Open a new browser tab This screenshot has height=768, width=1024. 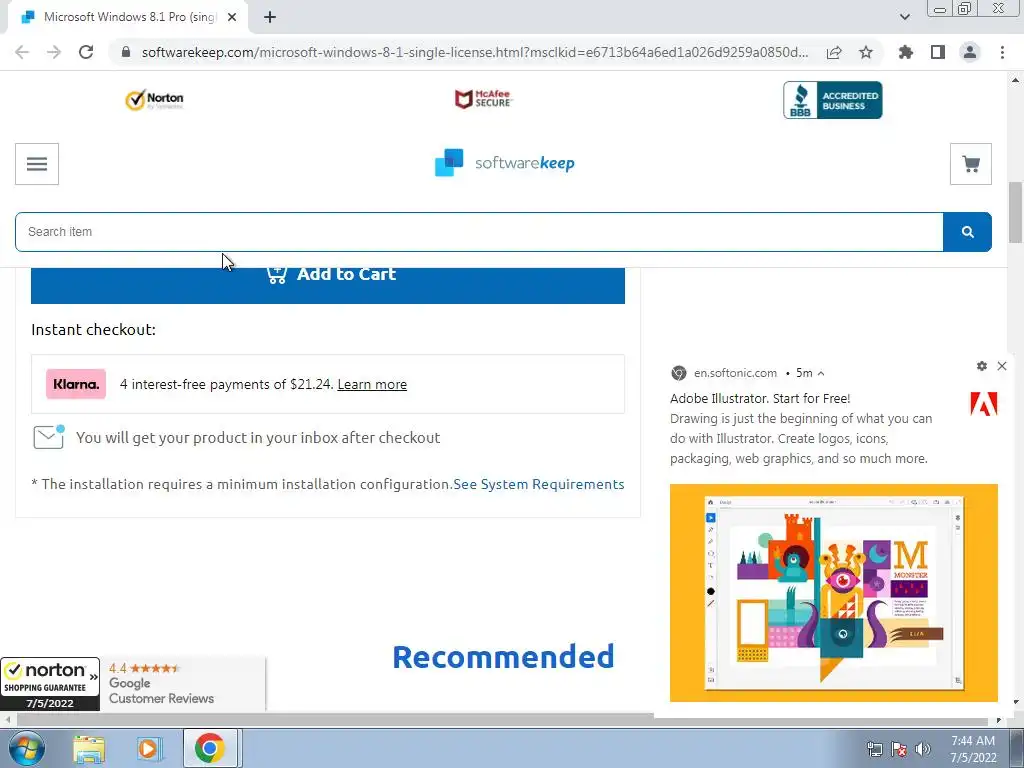270,17
